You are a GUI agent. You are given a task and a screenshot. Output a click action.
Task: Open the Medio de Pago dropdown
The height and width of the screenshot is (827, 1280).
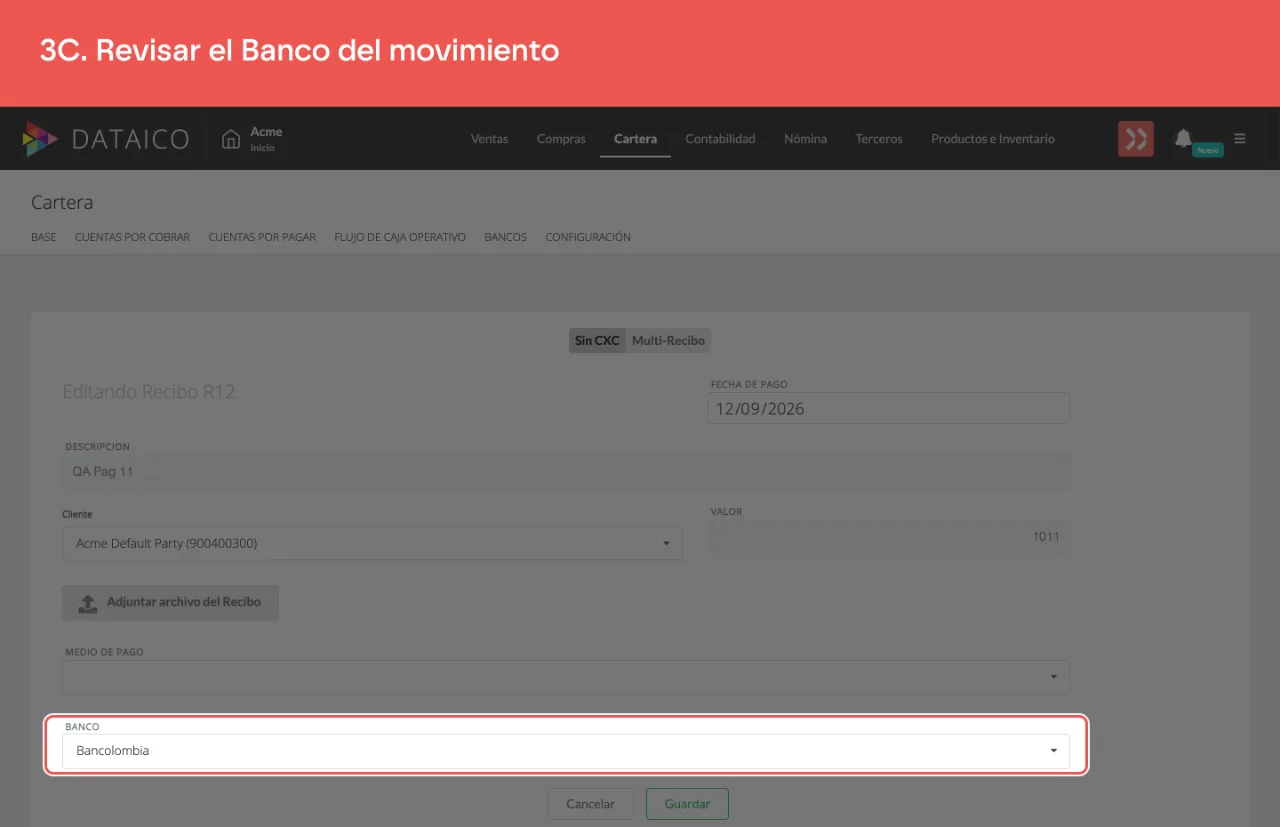[x=566, y=677]
